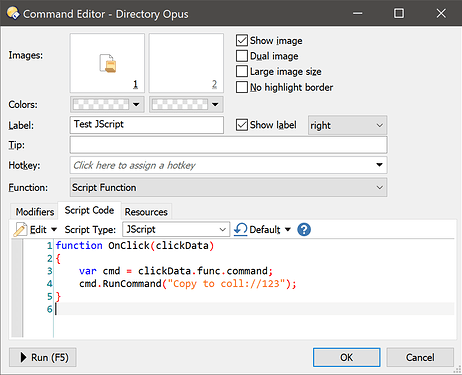
Task: Click line number 6 in the code gutter
Action: (x=50, y=309)
